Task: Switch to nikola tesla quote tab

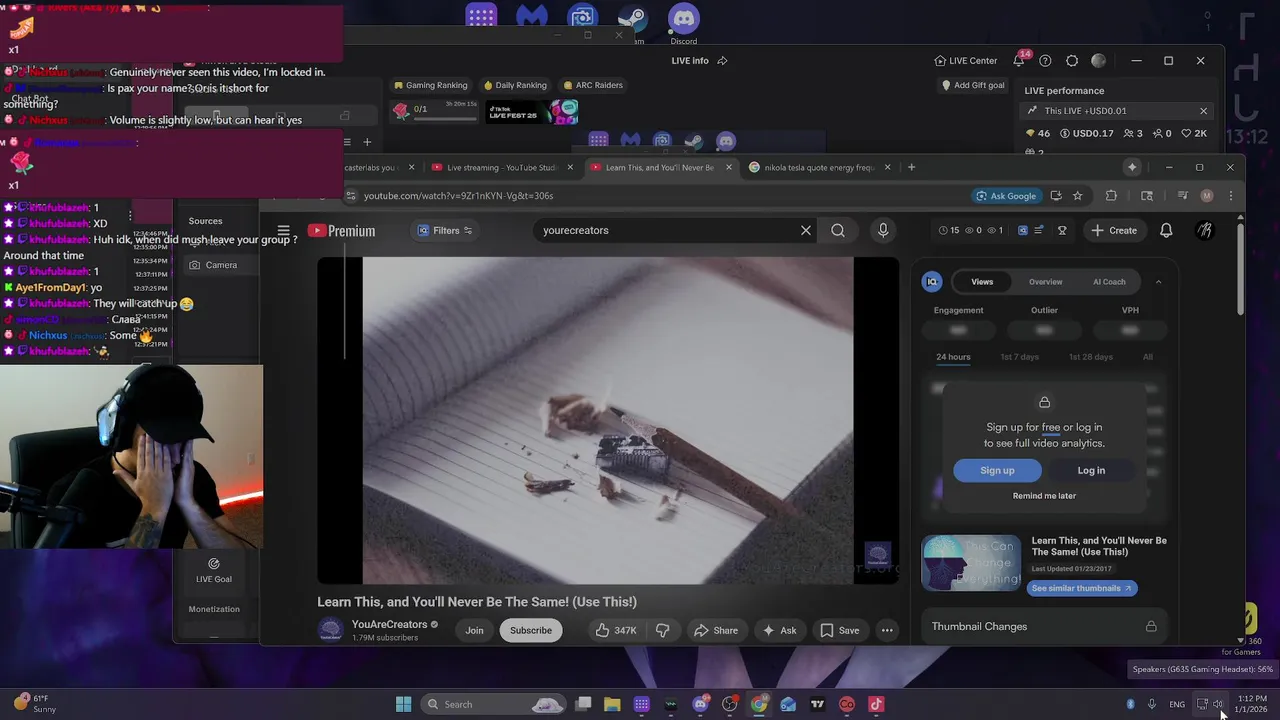Action: [820, 168]
